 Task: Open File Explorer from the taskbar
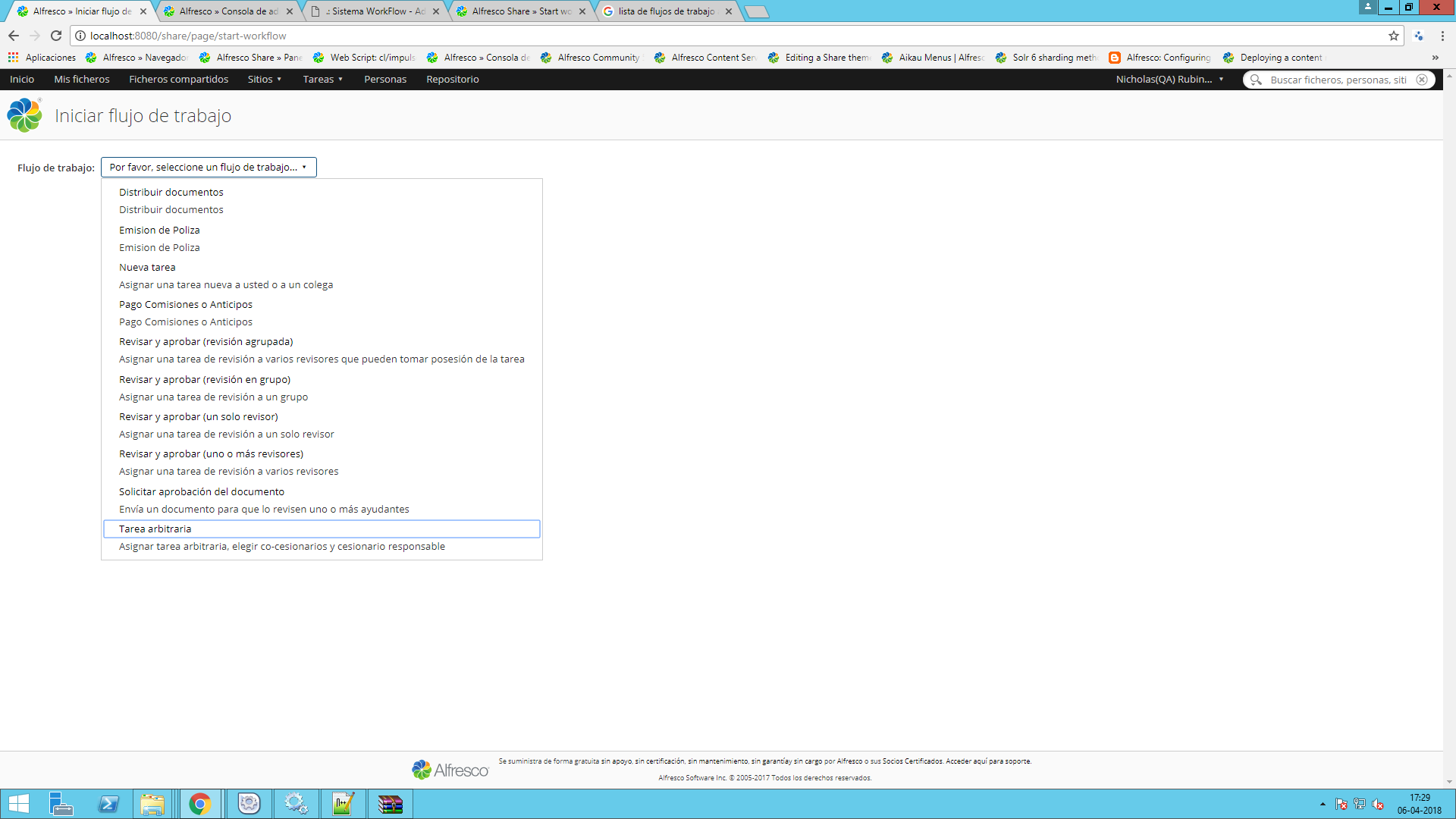[152, 804]
